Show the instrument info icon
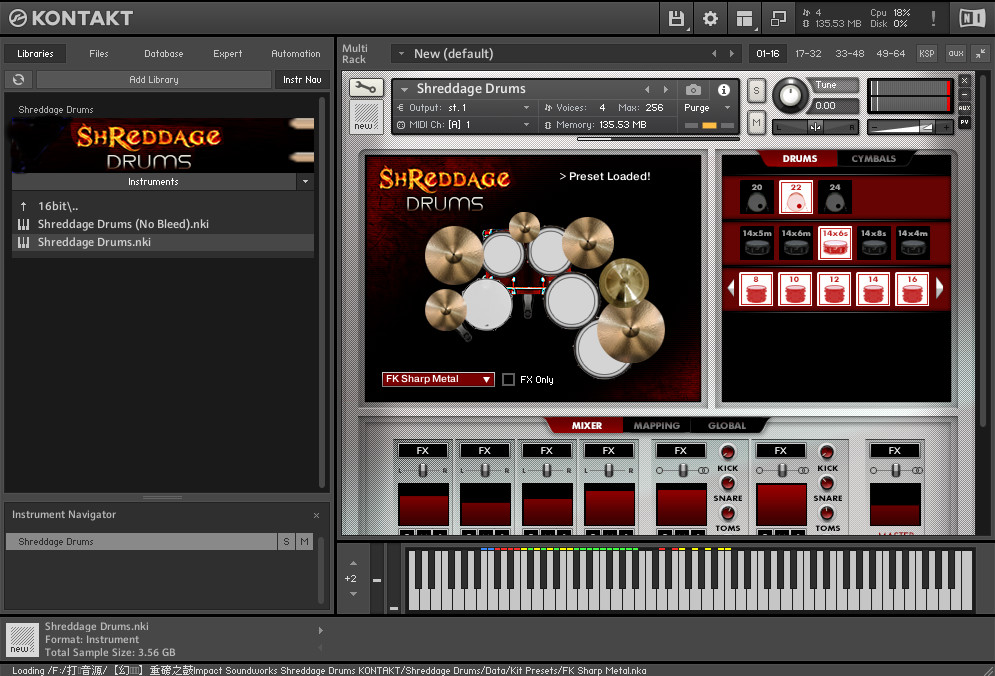Viewport: 995px width, 676px height. point(723,89)
